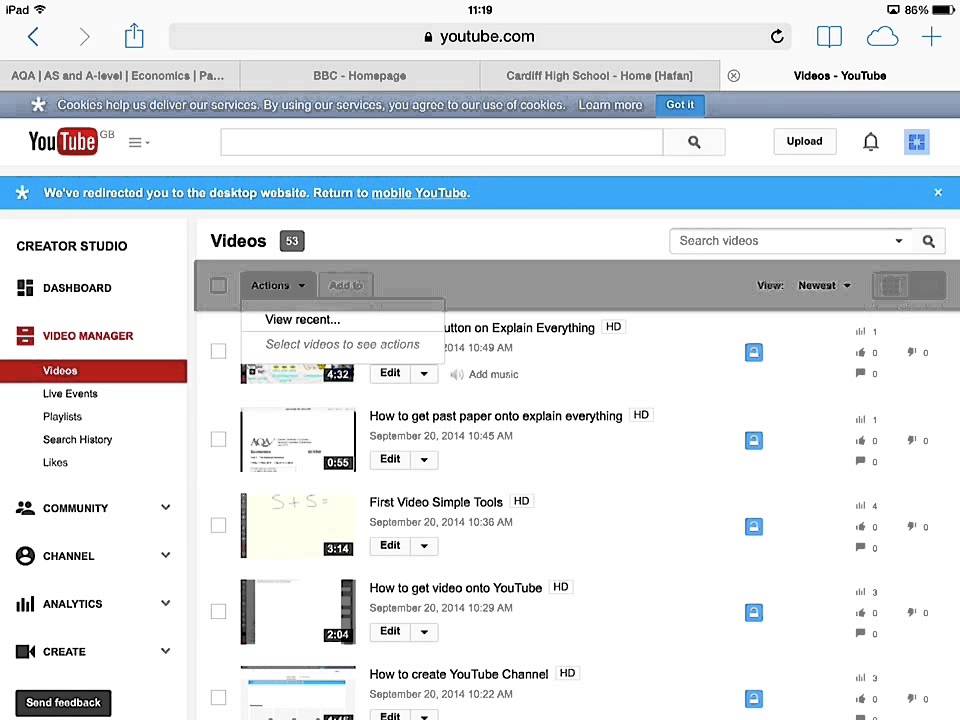Switch to BBC - Homepage tab
Image resolution: width=960 pixels, height=720 pixels.
click(360, 76)
